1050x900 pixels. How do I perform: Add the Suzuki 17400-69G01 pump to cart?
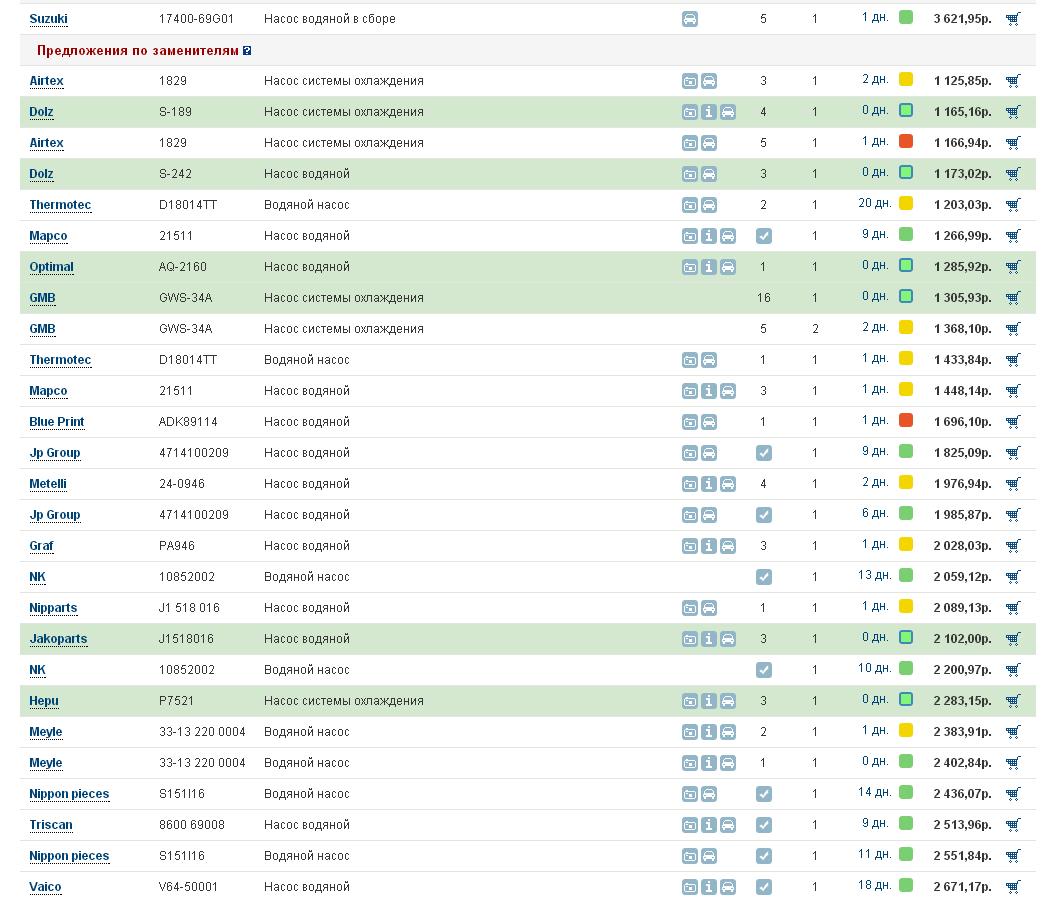[1013, 19]
